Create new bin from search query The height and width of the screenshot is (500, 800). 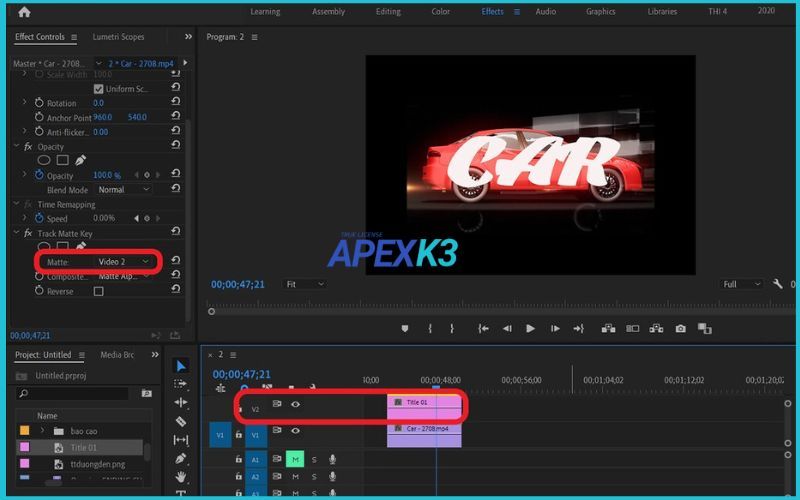(146, 393)
